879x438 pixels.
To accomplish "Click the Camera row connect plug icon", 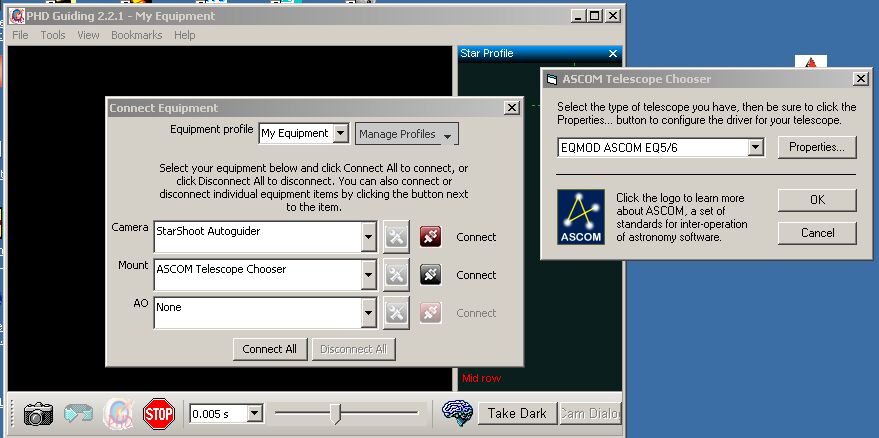I will click(x=430, y=237).
